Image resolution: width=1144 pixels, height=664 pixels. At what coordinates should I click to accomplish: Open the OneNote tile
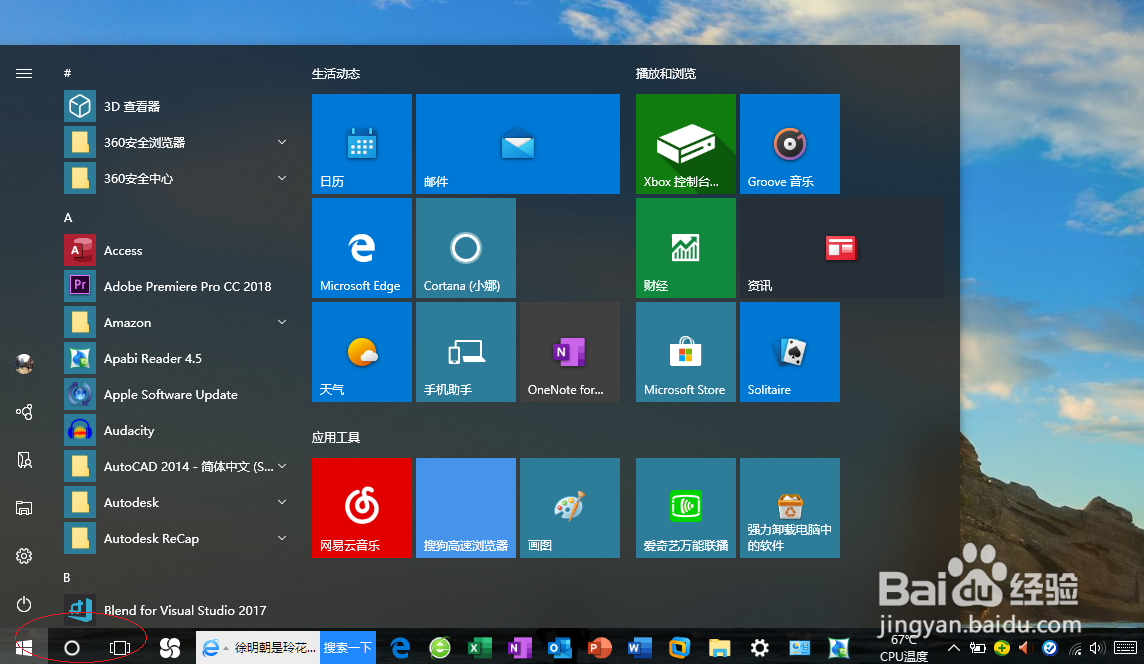point(570,352)
